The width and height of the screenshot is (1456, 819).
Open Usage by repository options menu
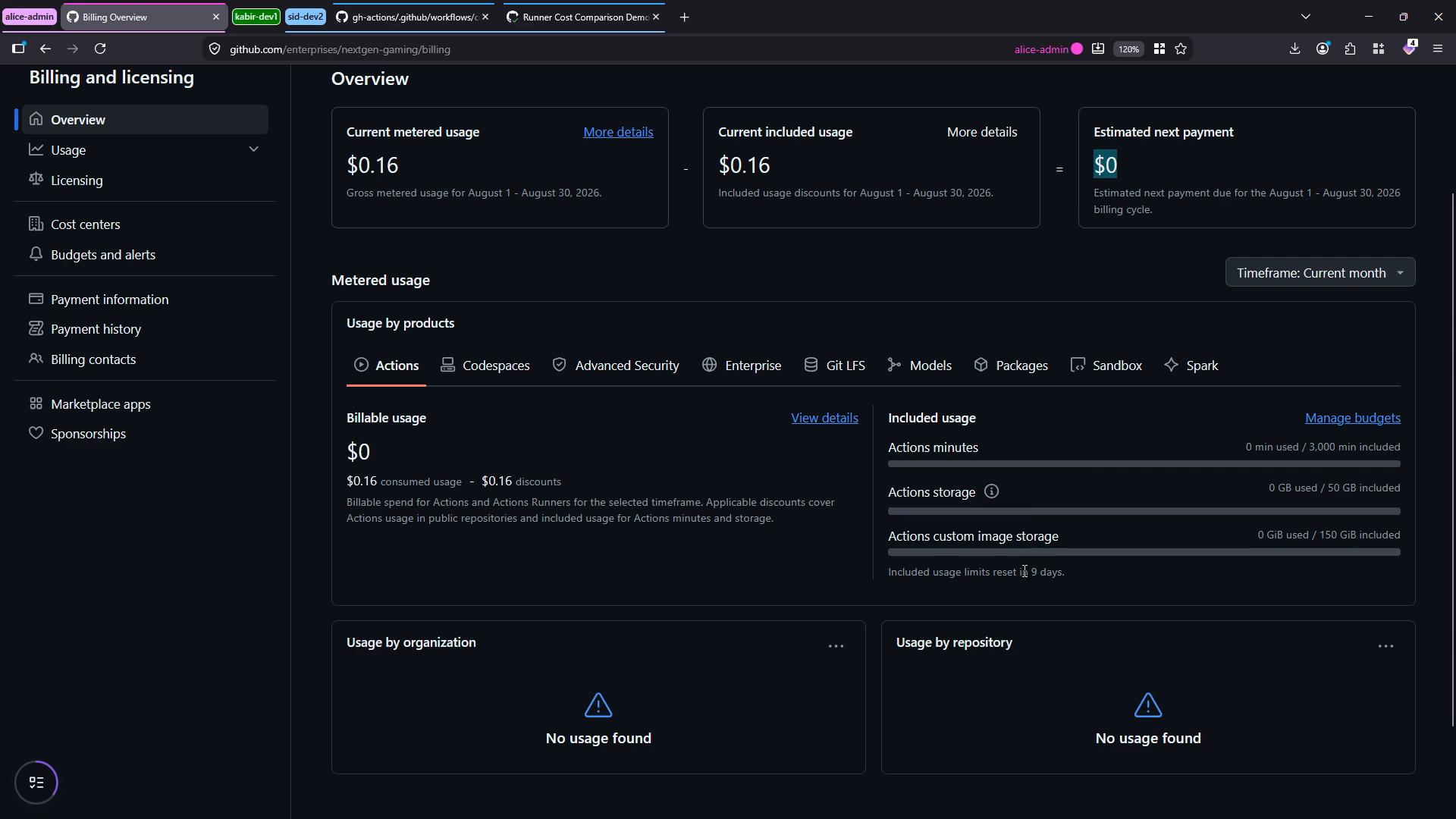coord(1385,646)
